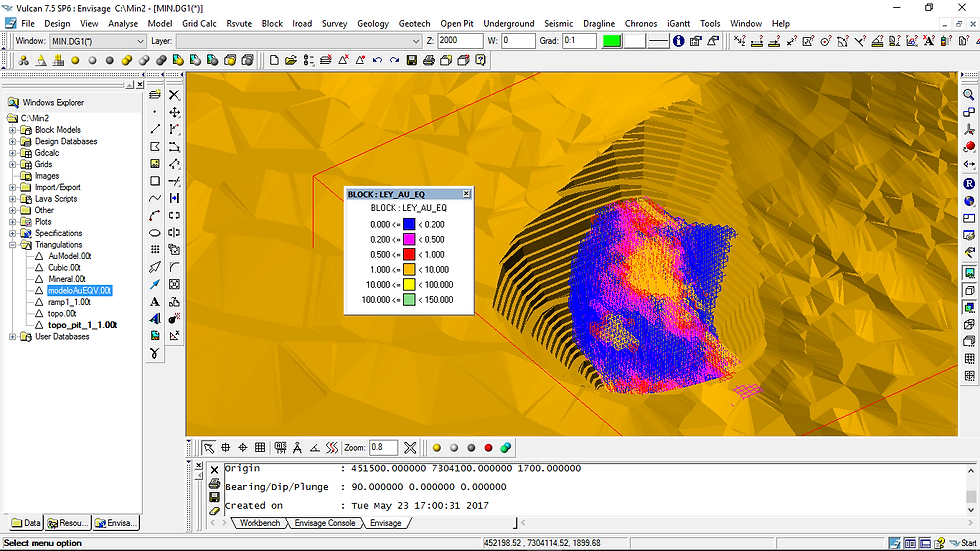Select the Create Point tool

tap(155, 112)
